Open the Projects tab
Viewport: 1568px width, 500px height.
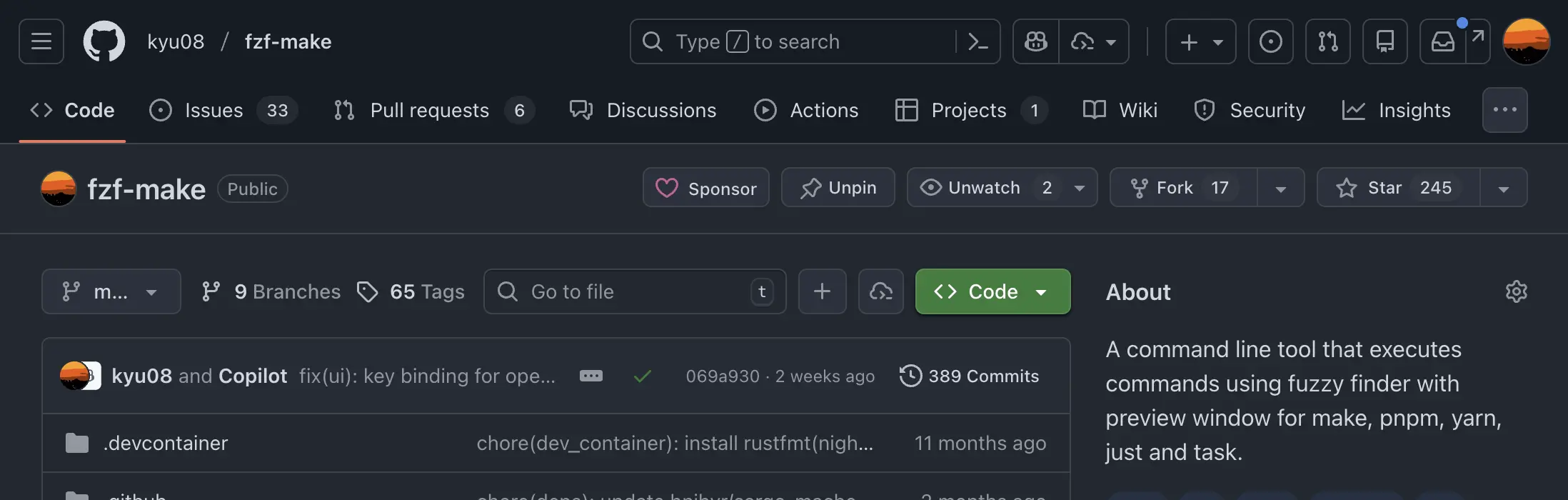point(972,110)
